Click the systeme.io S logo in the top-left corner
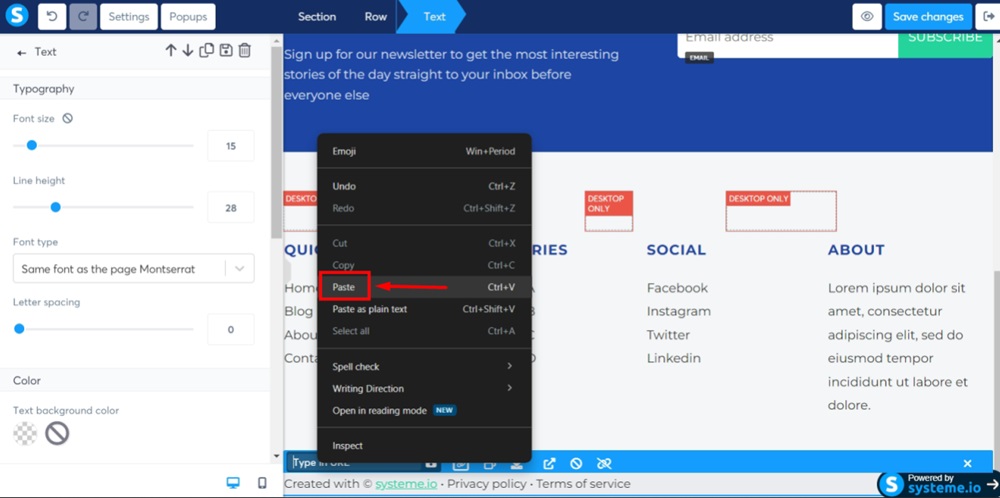The width and height of the screenshot is (1000, 498). [17, 16]
